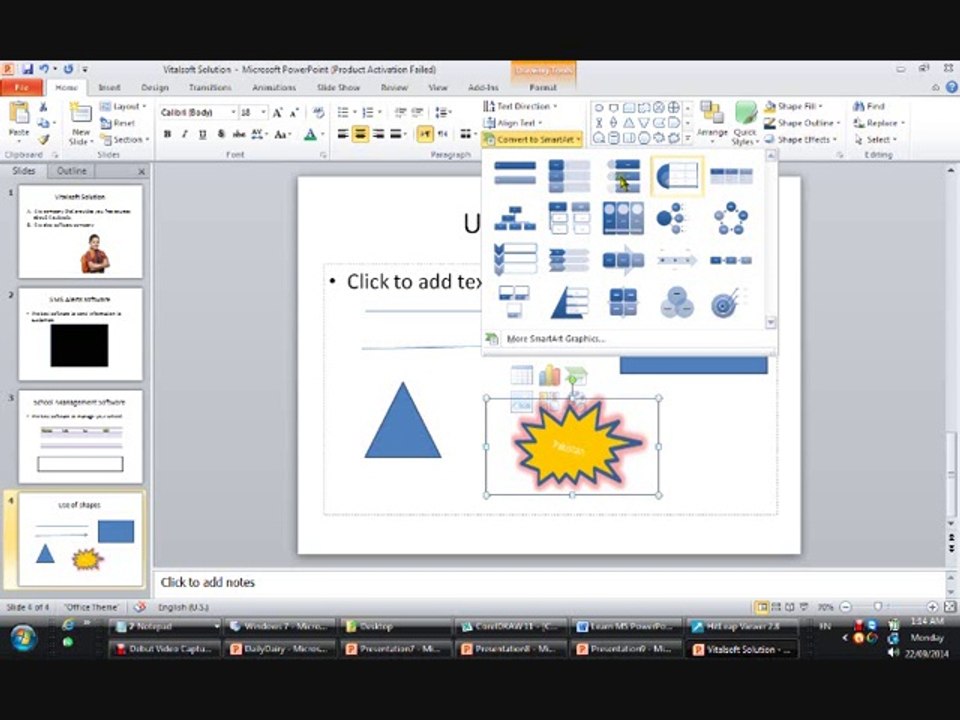Click Quick Styles button
Screen dimensions: 960x720
pyautogui.click(x=745, y=123)
